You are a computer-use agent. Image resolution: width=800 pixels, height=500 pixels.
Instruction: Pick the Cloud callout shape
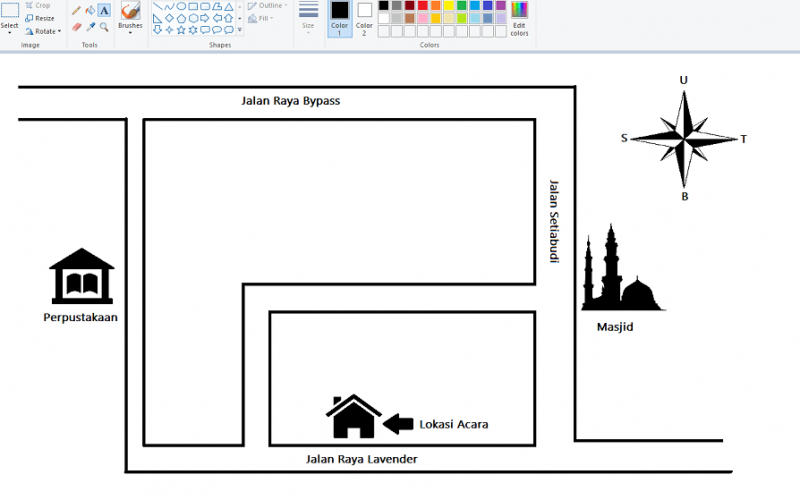[x=229, y=30]
